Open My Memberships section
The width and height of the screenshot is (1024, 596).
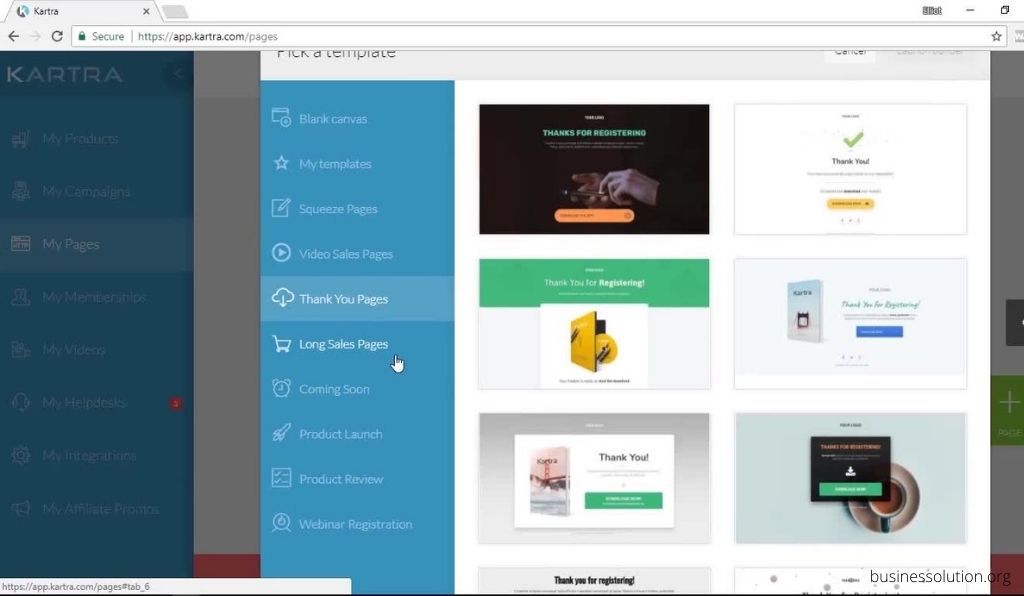(97, 297)
